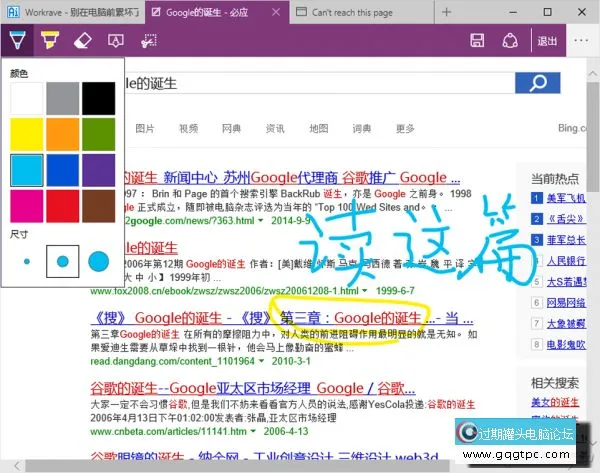Image resolution: width=600 pixels, height=473 pixels.
Task: Pick the purple color swatch
Action: point(98,170)
